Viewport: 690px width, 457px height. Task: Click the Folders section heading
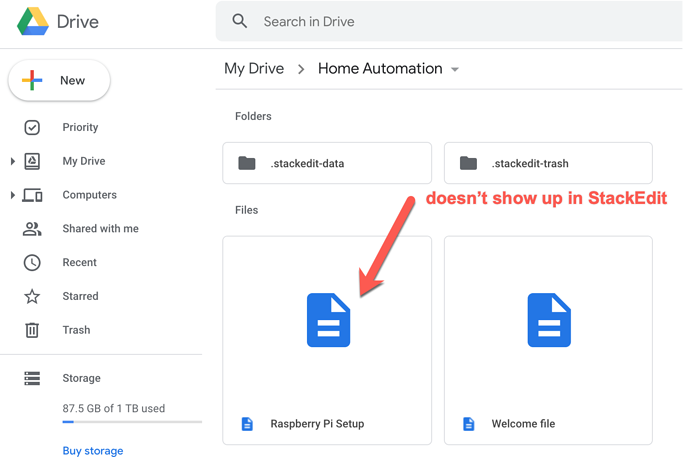[253, 116]
